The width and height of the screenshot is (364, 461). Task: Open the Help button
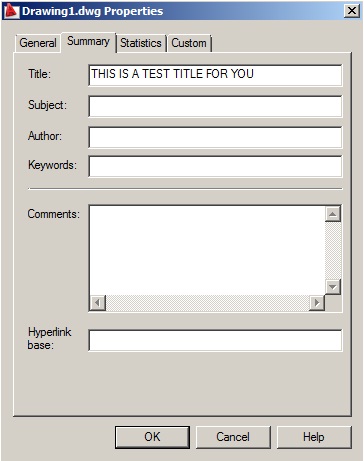point(314,437)
